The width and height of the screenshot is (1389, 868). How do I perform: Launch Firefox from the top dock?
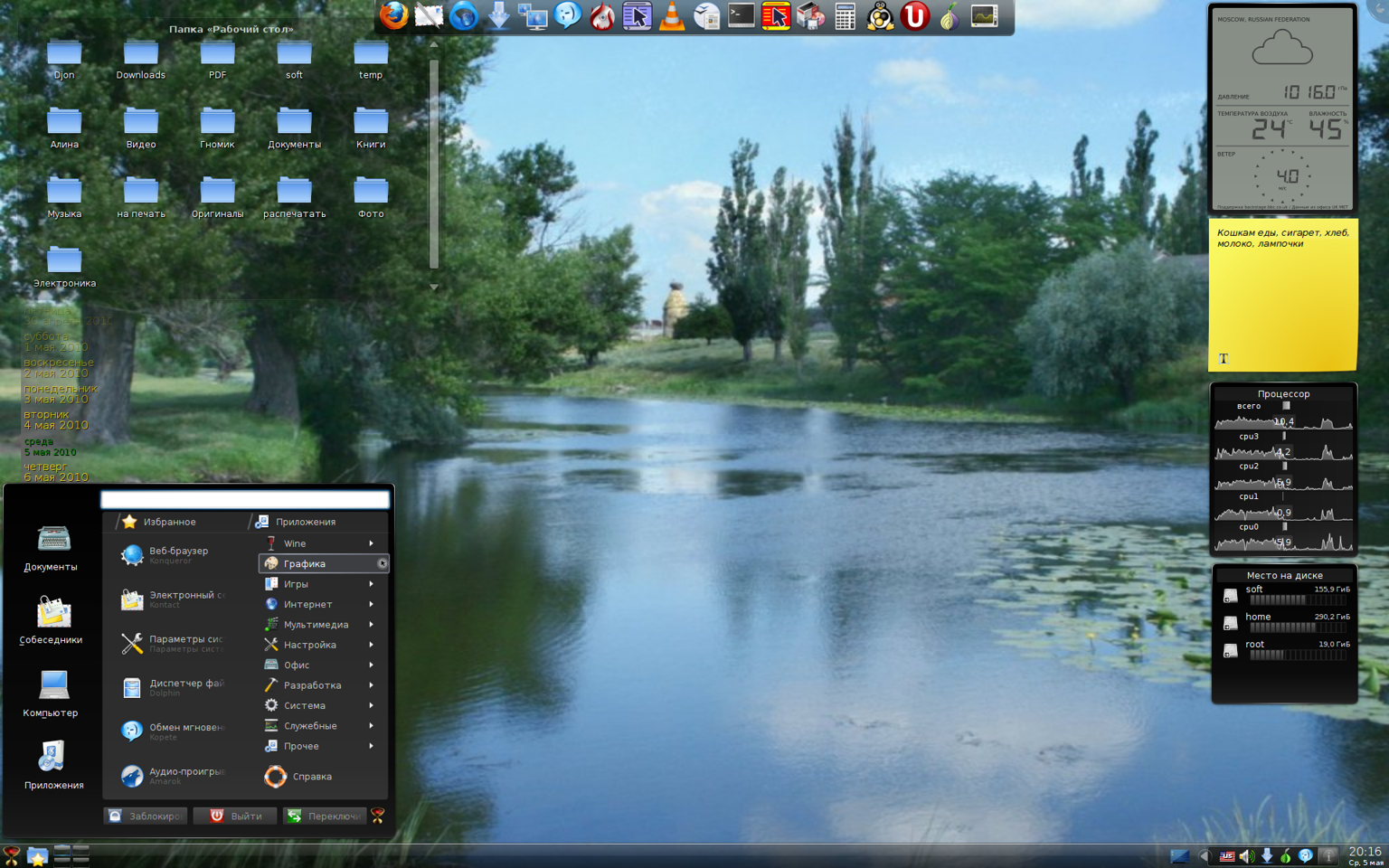[393, 15]
